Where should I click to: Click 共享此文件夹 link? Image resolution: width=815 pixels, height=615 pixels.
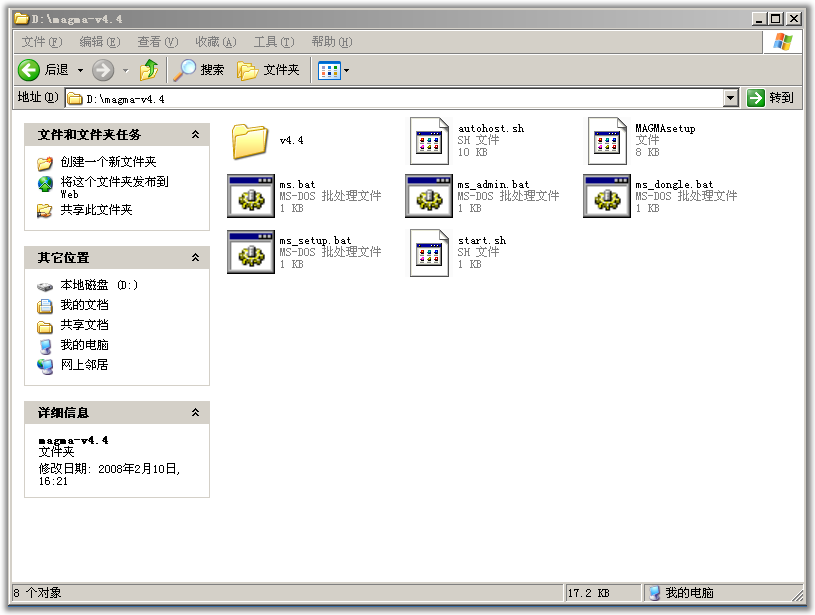96,210
